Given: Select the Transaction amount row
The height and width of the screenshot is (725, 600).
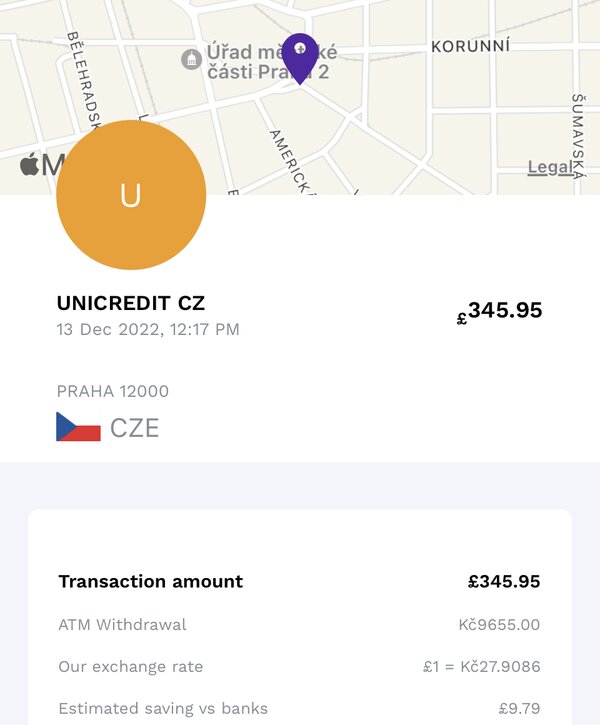Looking at the screenshot, I should pos(300,581).
